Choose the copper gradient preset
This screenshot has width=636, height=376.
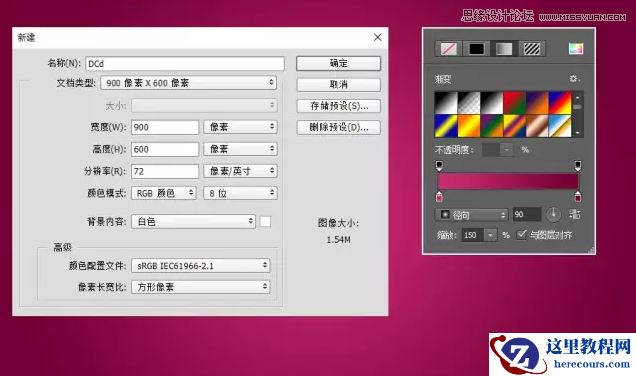click(x=537, y=126)
